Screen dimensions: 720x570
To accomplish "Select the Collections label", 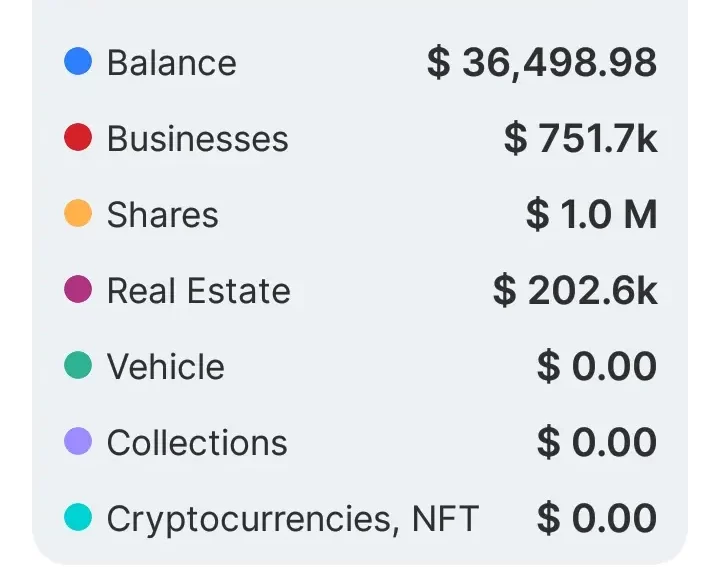I will coord(197,443).
